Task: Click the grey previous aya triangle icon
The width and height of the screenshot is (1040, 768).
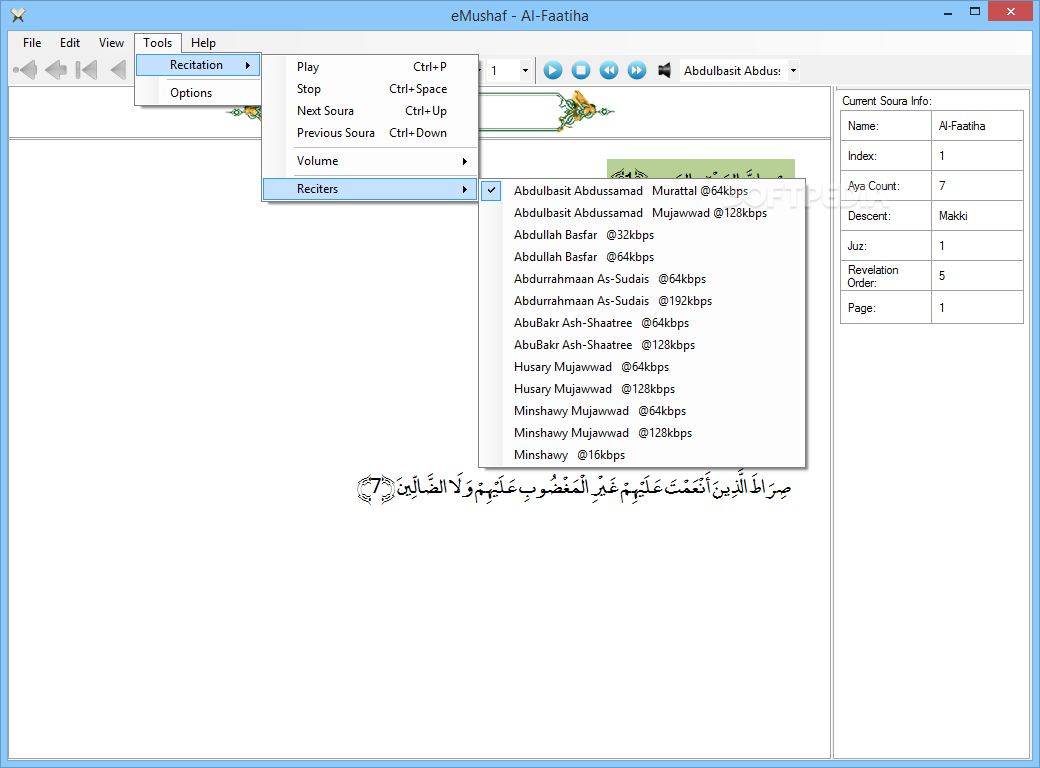Action: coord(118,70)
